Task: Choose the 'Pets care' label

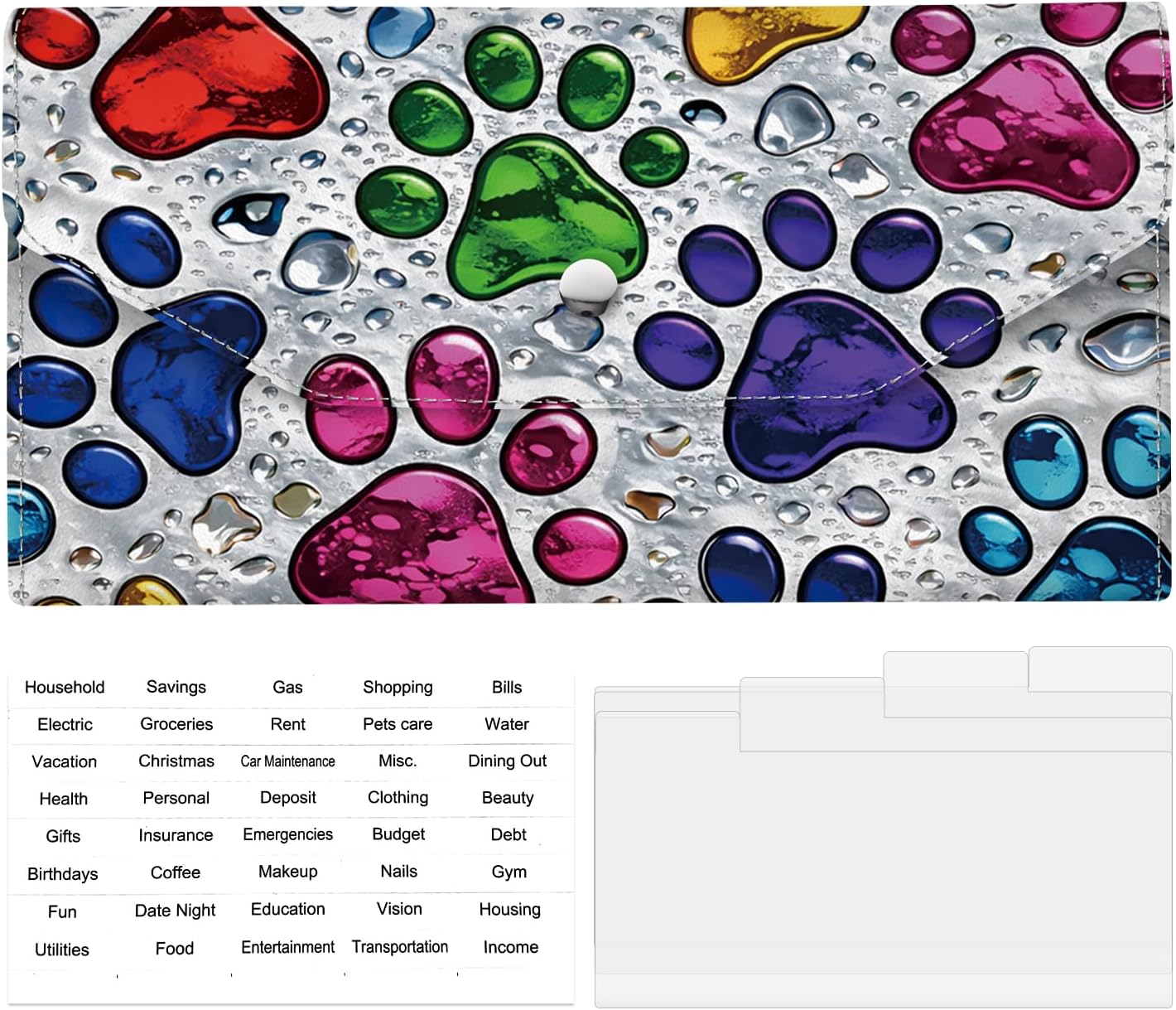Action: coord(398,724)
